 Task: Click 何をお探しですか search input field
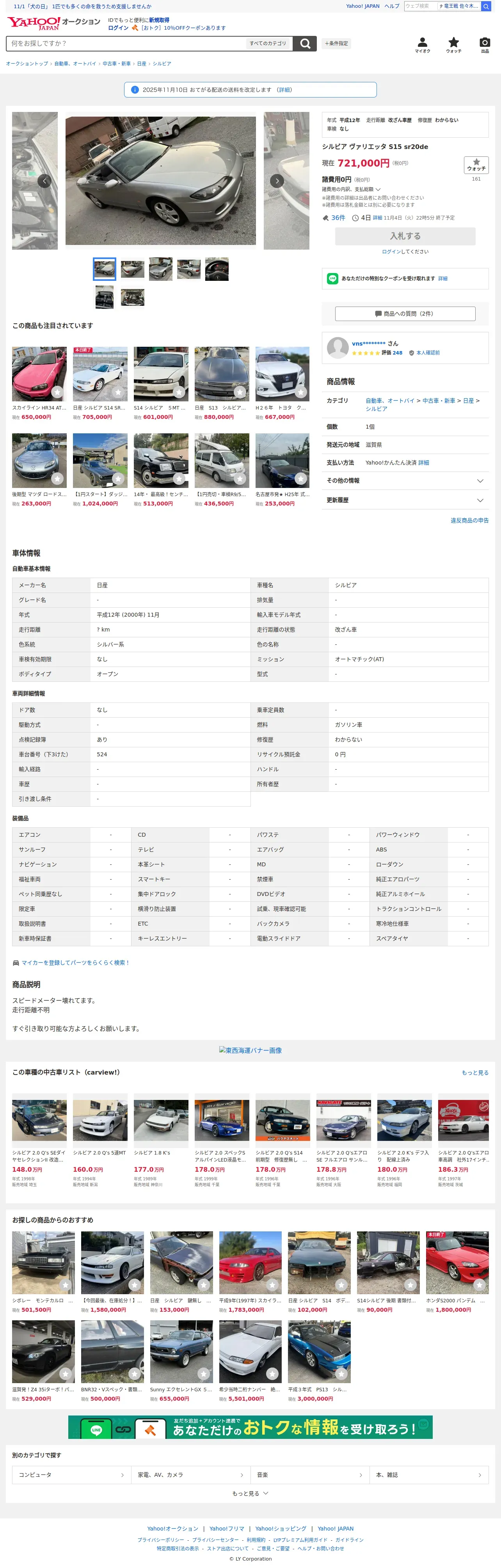126,43
